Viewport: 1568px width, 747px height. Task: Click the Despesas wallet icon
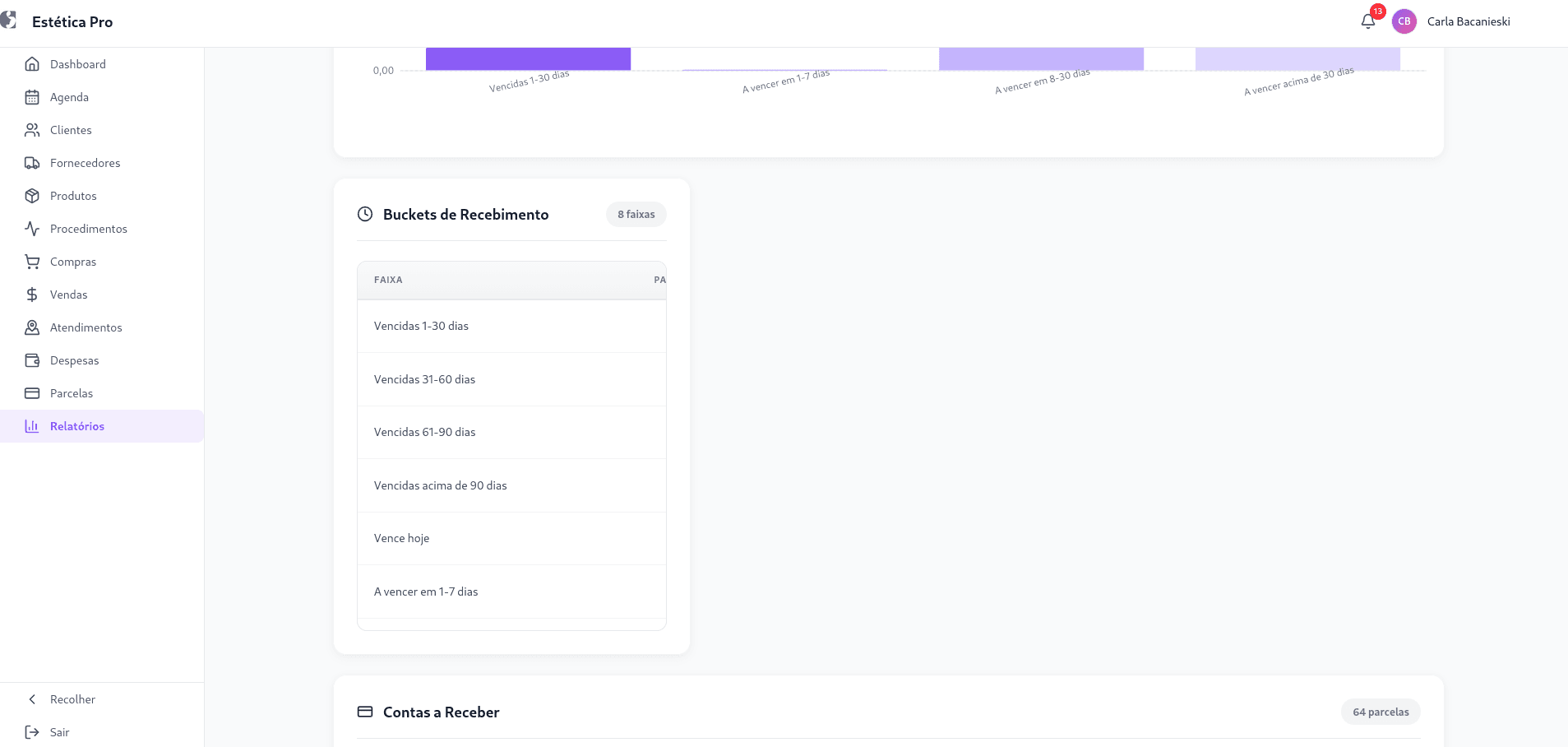[x=32, y=360]
